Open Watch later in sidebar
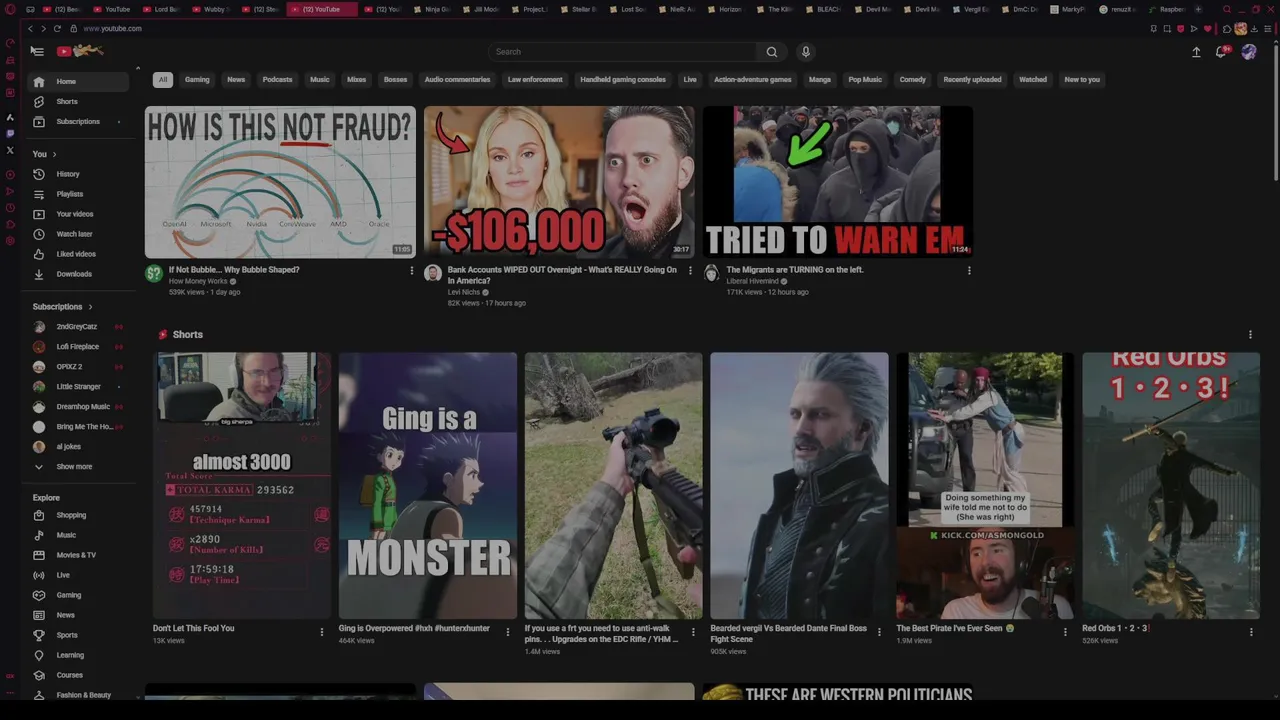 click(x=80, y=234)
